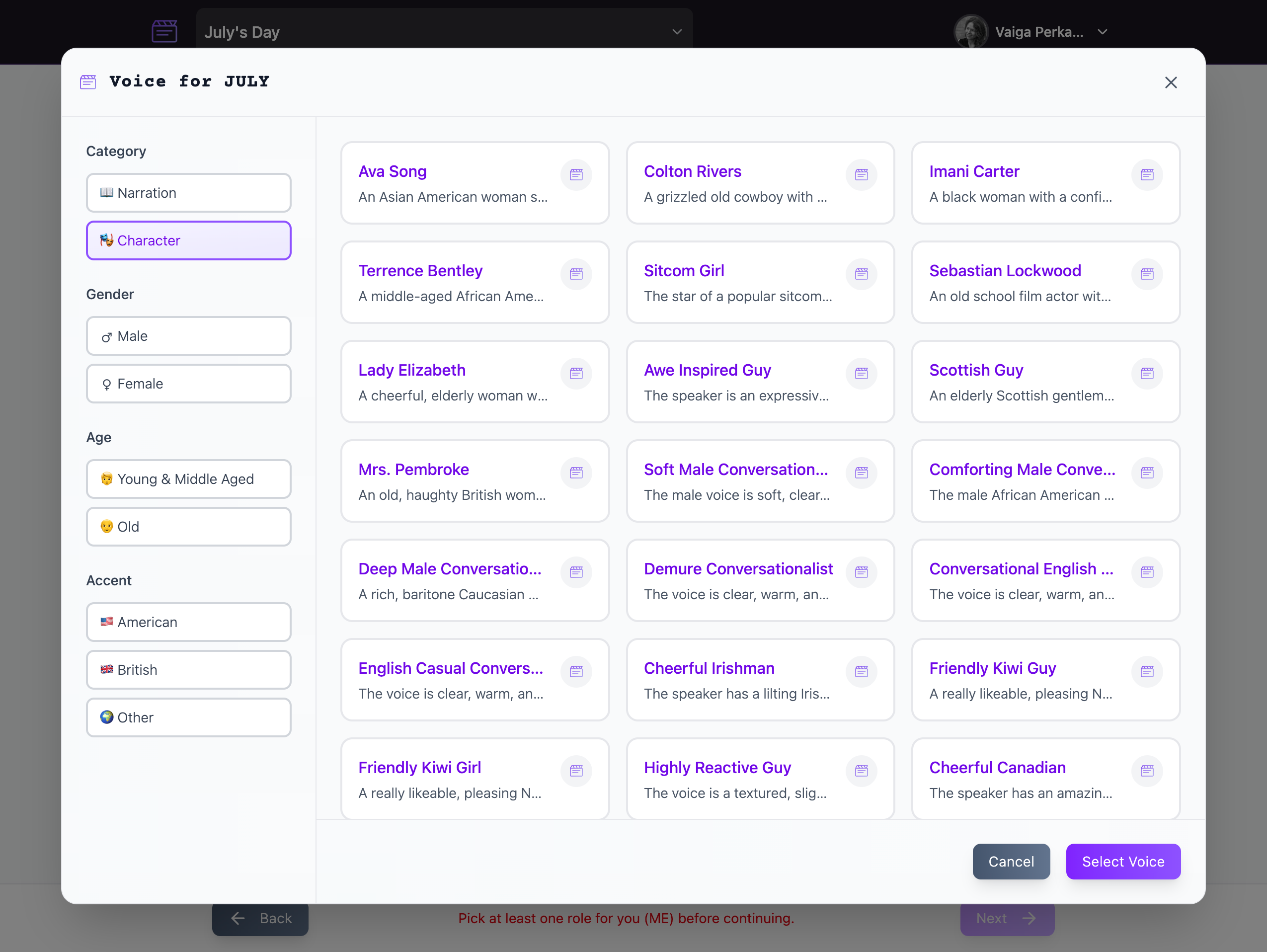Filter voices by British accent

coord(188,670)
